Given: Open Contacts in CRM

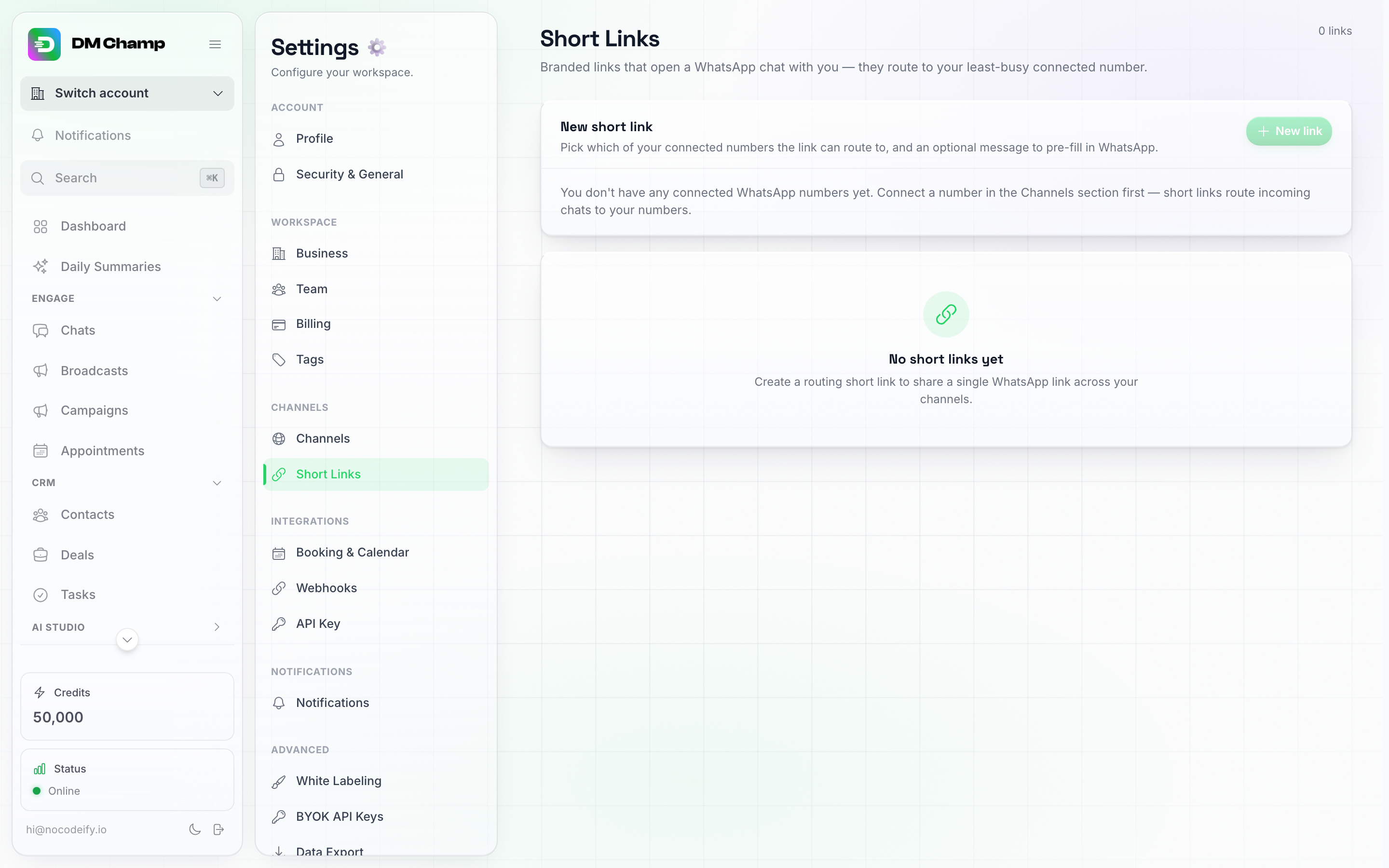Looking at the screenshot, I should (127, 515).
